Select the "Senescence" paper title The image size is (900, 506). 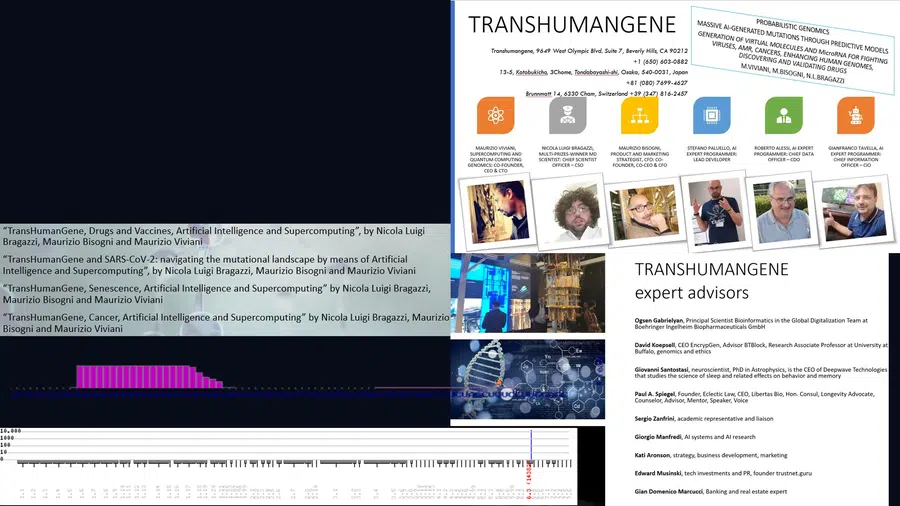216,294
